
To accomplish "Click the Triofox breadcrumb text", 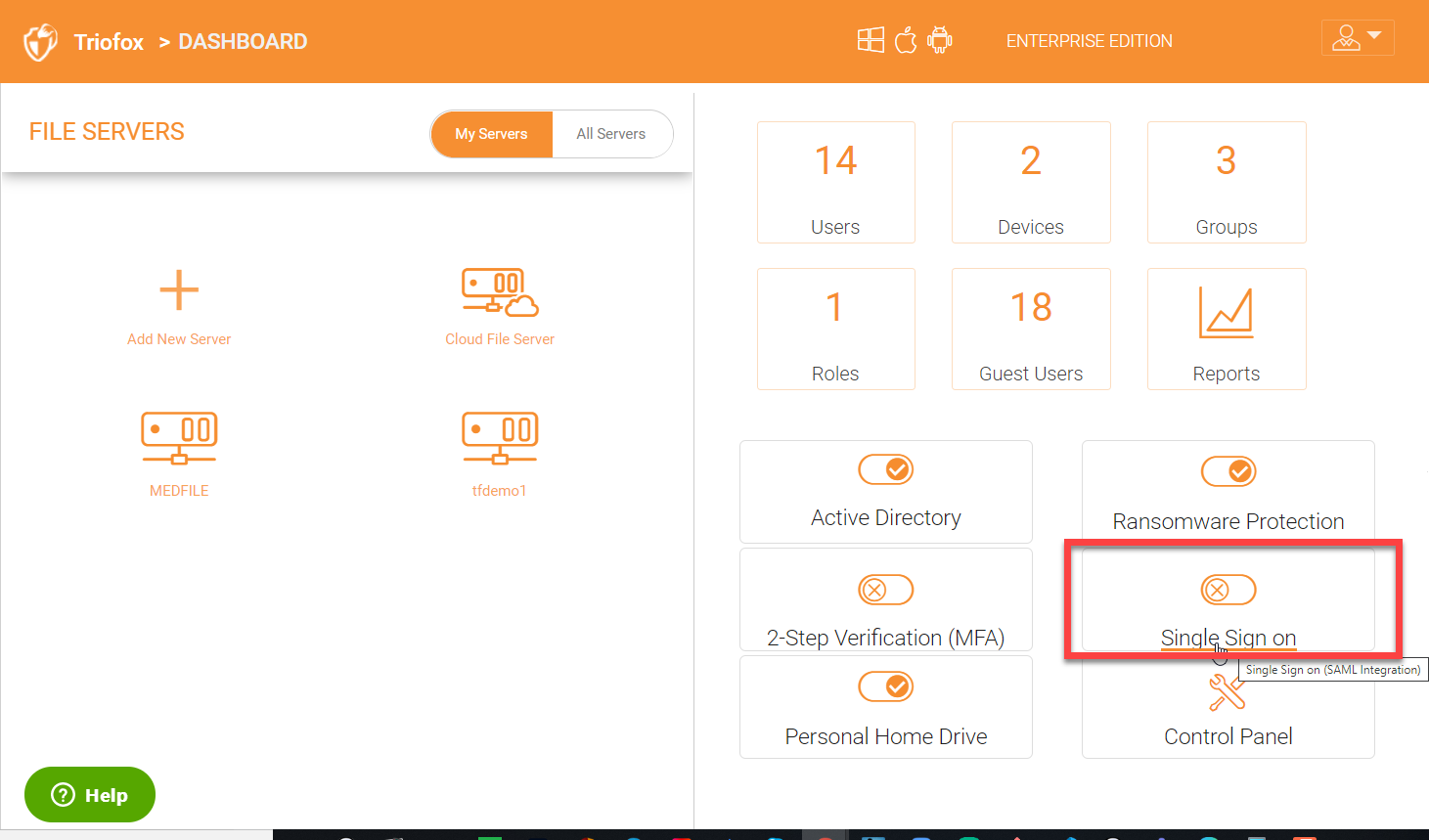I will (x=109, y=42).
